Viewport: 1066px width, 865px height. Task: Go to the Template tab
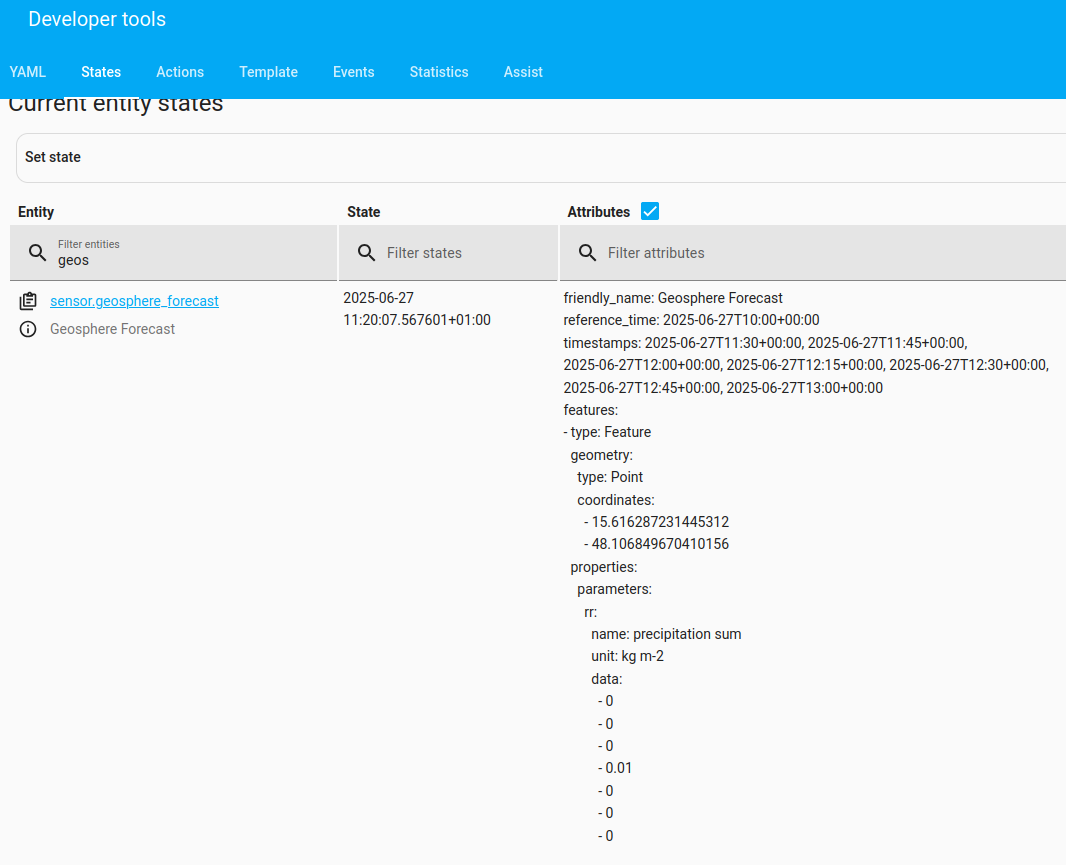click(269, 72)
